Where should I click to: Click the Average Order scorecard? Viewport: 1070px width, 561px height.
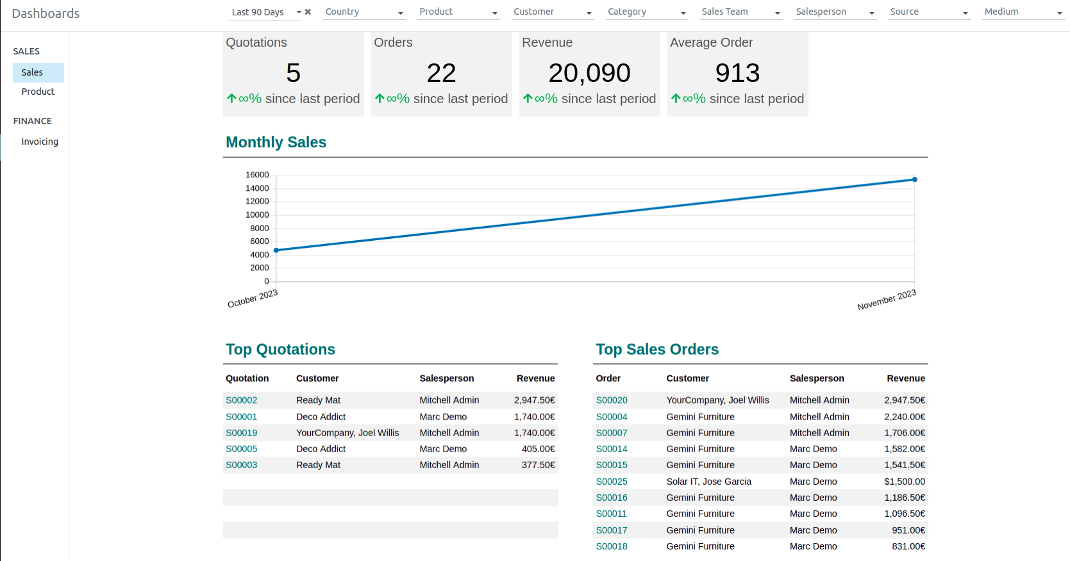click(x=737, y=73)
